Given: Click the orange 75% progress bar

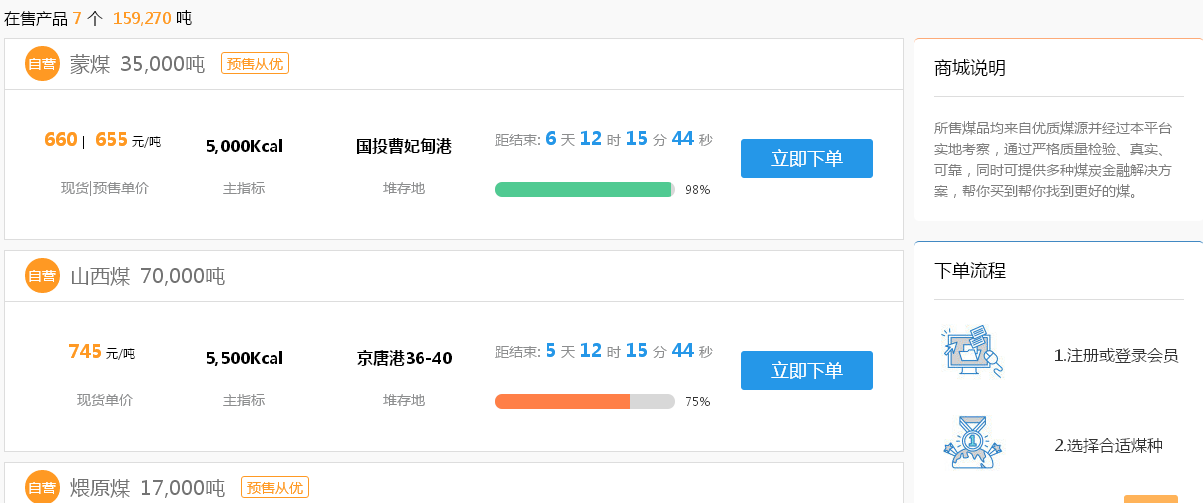Looking at the screenshot, I should tap(585, 401).
